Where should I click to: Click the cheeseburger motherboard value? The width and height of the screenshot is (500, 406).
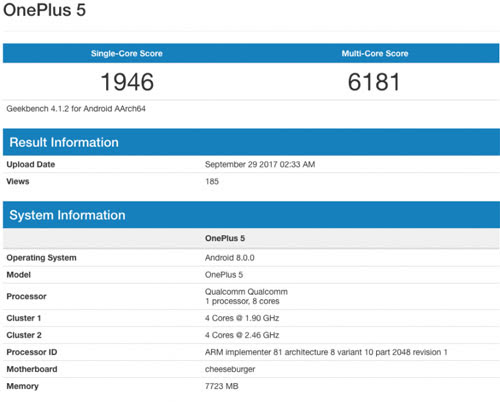[x=230, y=369]
